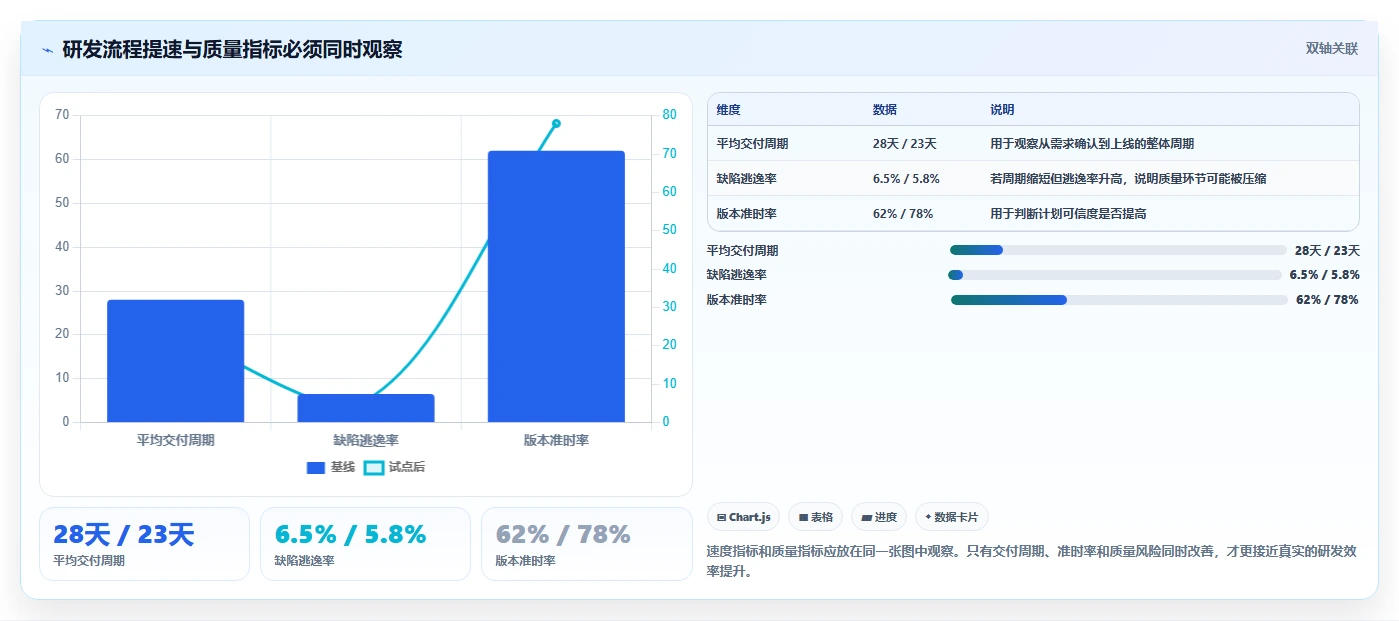Click the 说明 table column header

1002,110
